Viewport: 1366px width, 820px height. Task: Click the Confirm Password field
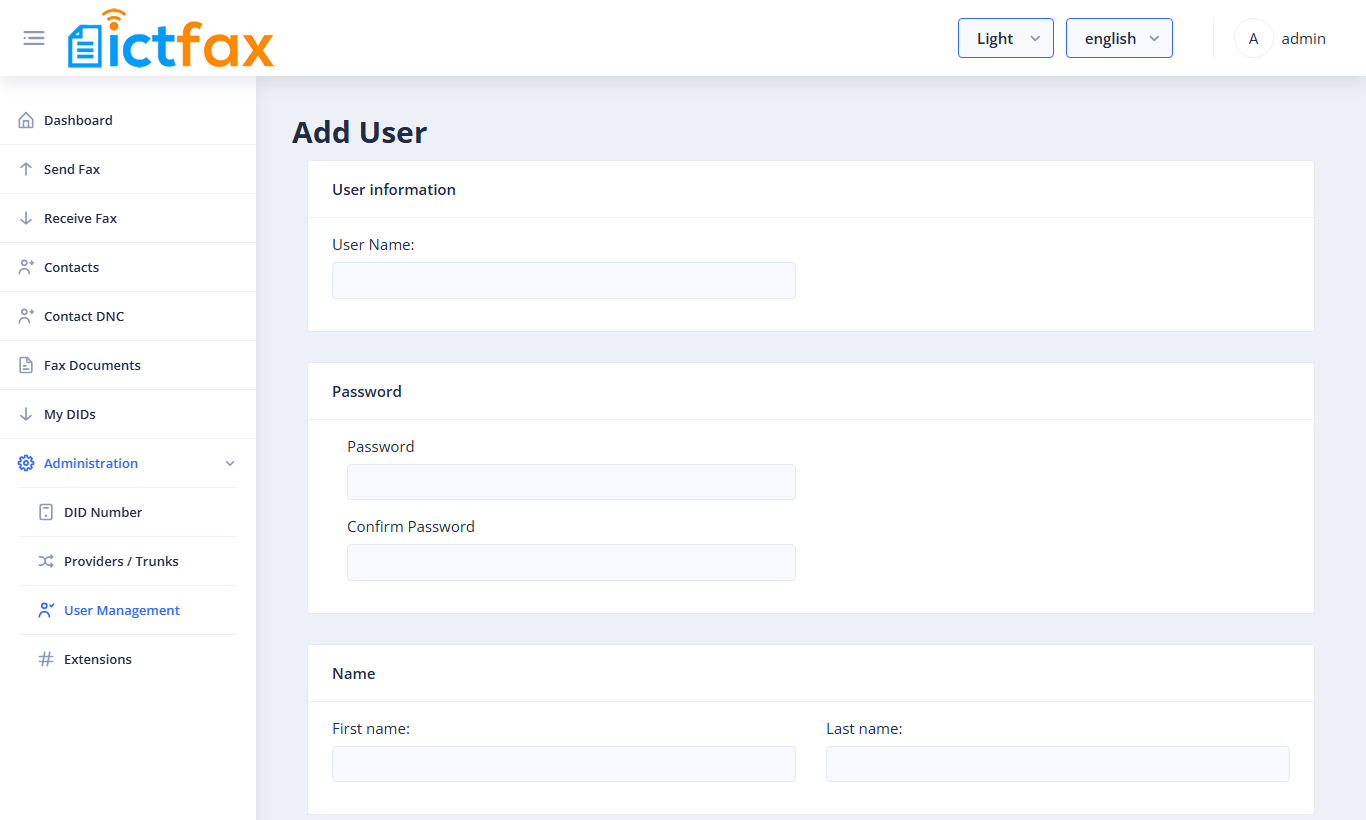pyautogui.click(x=571, y=562)
